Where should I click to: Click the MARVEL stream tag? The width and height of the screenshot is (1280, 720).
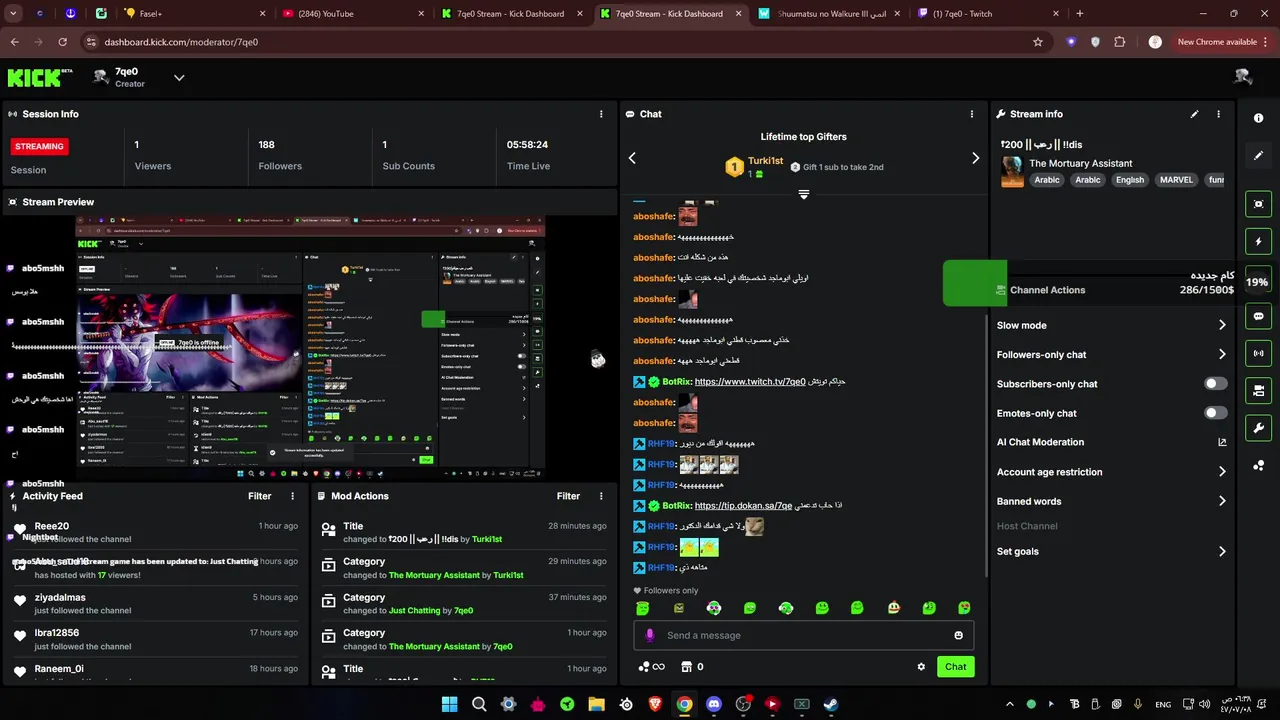point(1176,180)
